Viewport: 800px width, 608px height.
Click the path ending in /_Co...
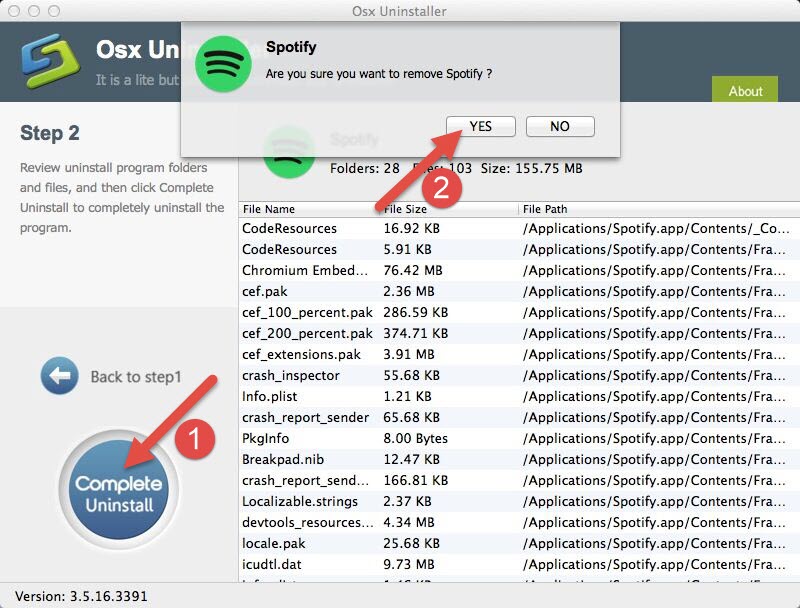pyautogui.click(x=656, y=229)
